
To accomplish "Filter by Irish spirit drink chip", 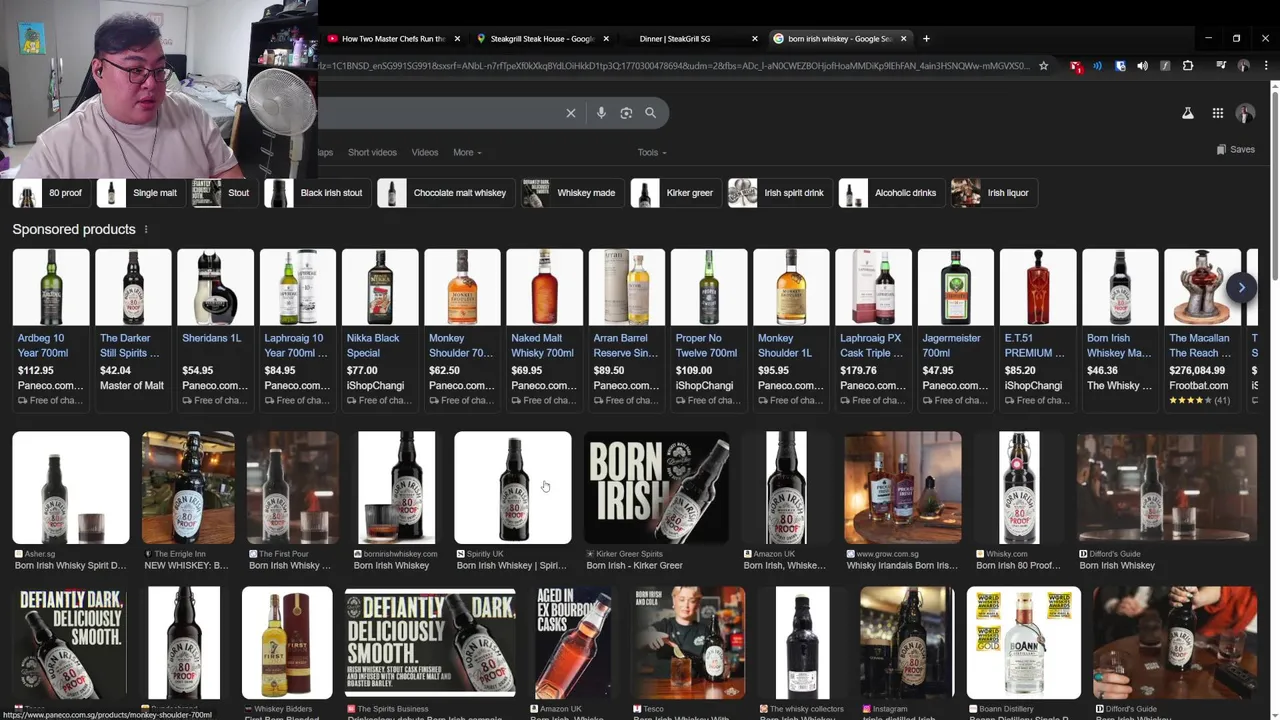I will pyautogui.click(x=779, y=193).
